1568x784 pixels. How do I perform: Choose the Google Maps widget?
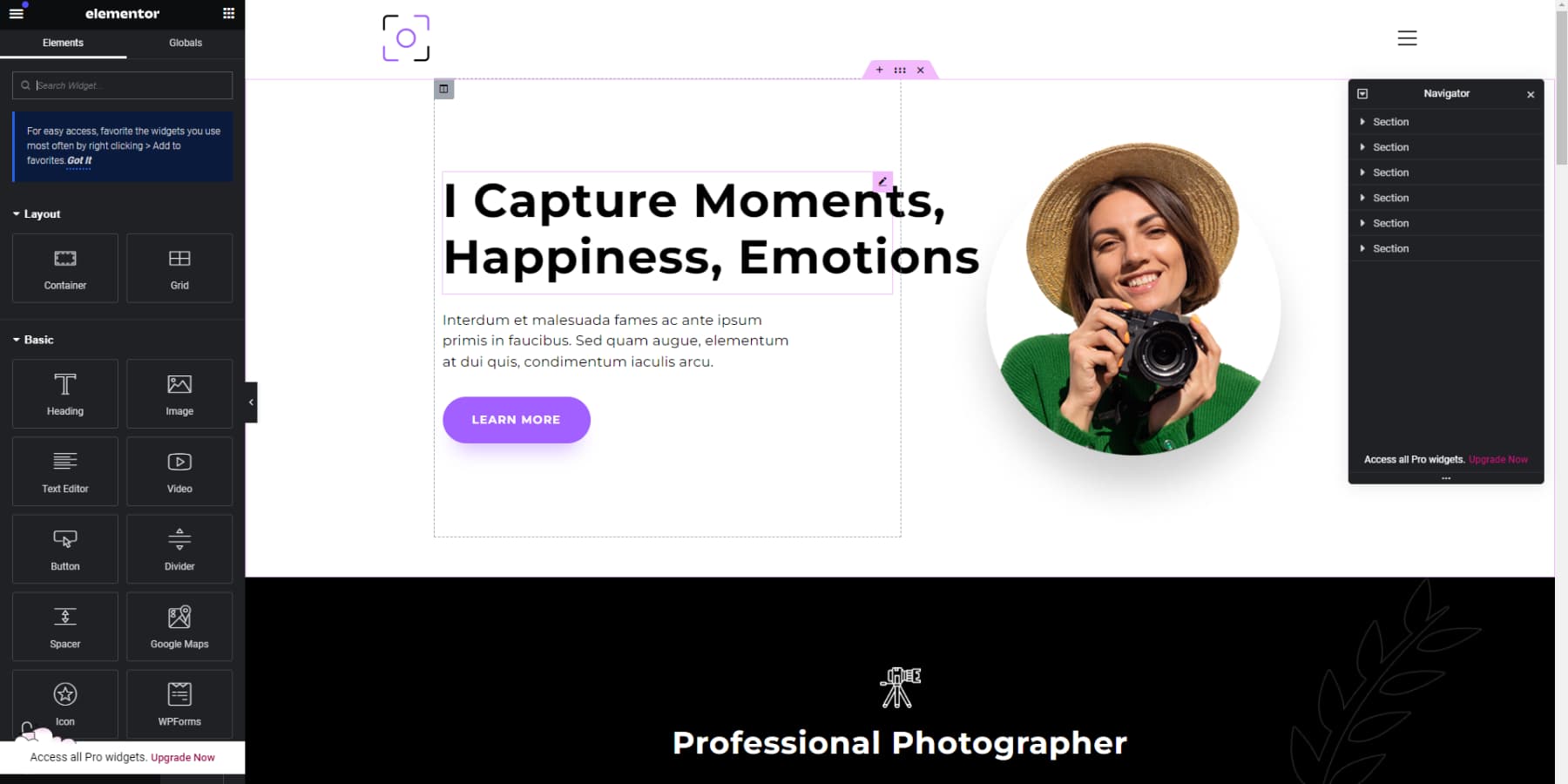[179, 626]
